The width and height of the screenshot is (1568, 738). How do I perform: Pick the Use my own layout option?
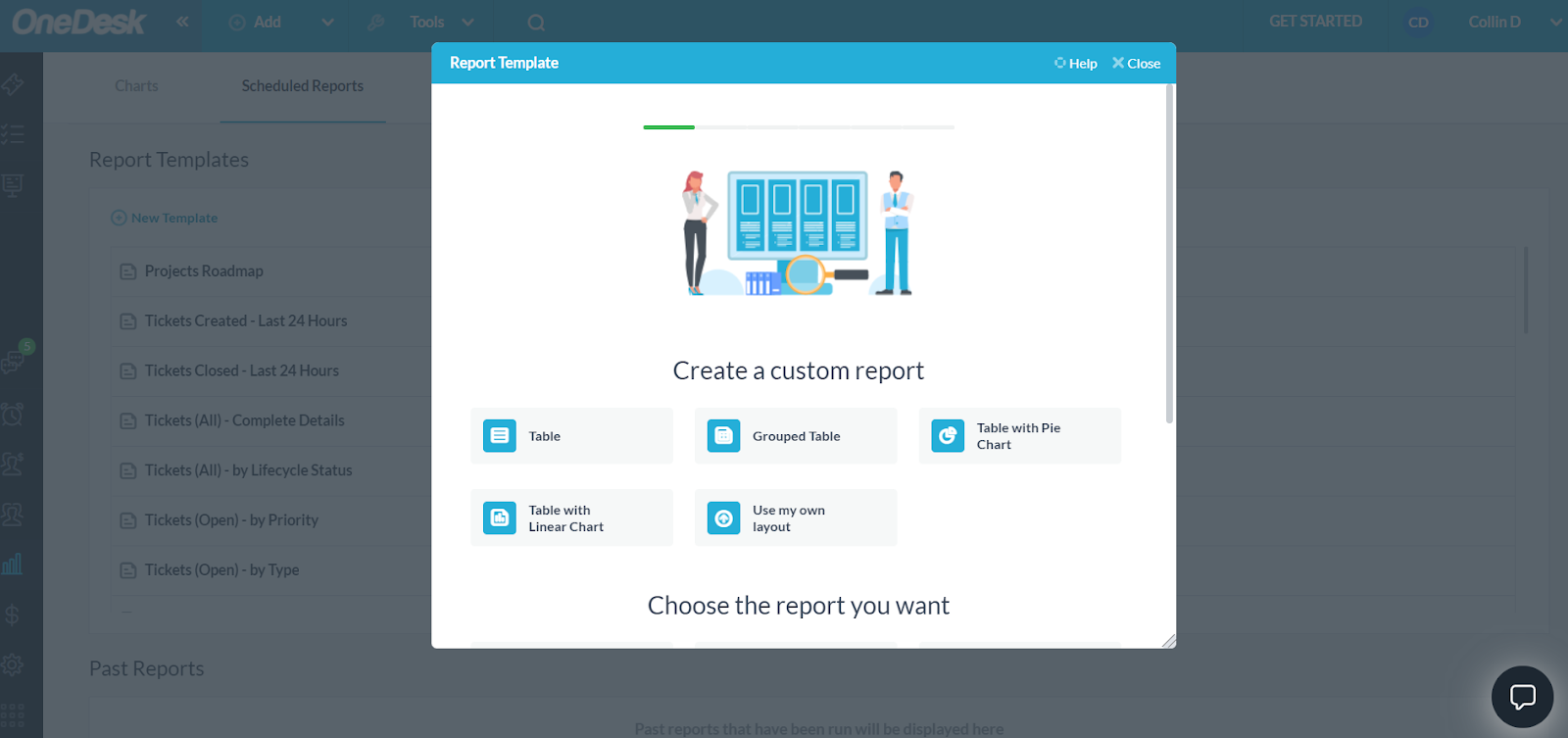pyautogui.click(x=796, y=517)
